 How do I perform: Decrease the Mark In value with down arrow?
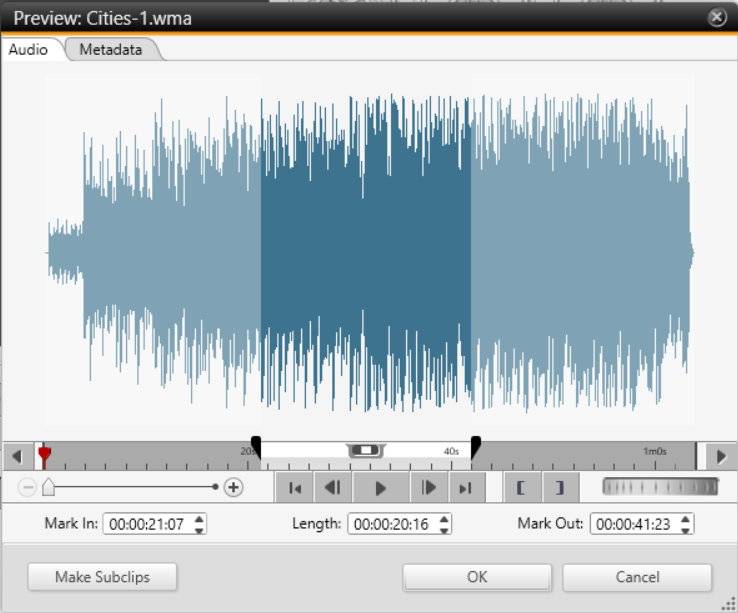[x=199, y=530]
